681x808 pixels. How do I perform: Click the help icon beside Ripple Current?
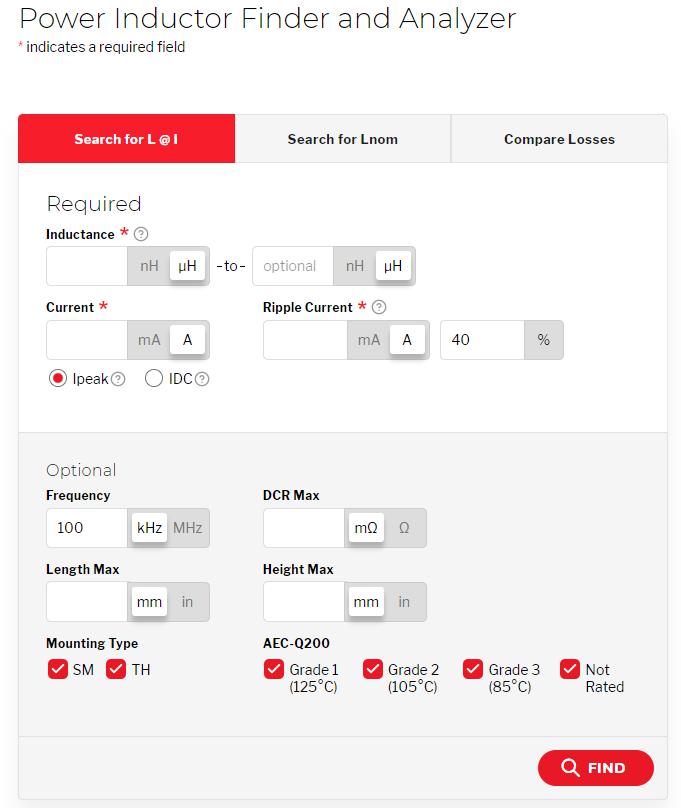[379, 308]
